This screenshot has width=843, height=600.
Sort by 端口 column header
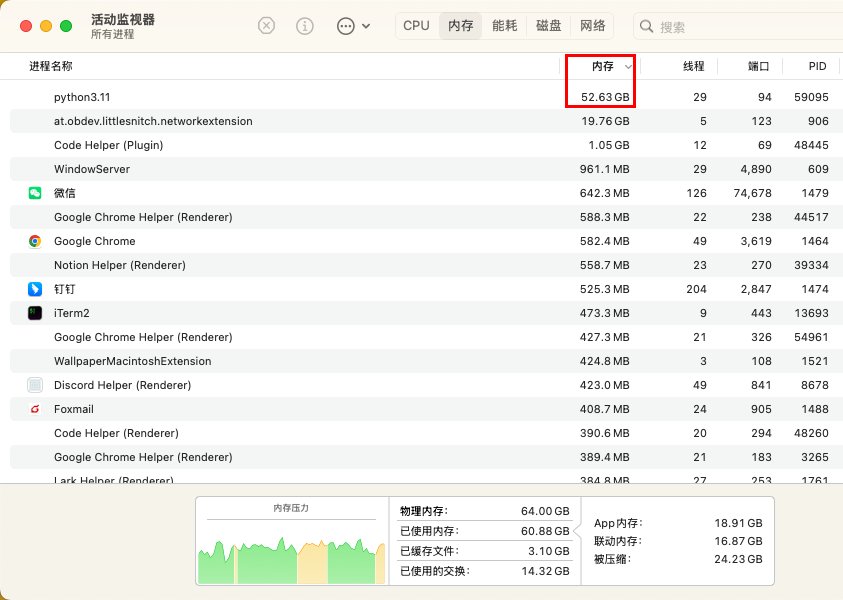tap(759, 66)
